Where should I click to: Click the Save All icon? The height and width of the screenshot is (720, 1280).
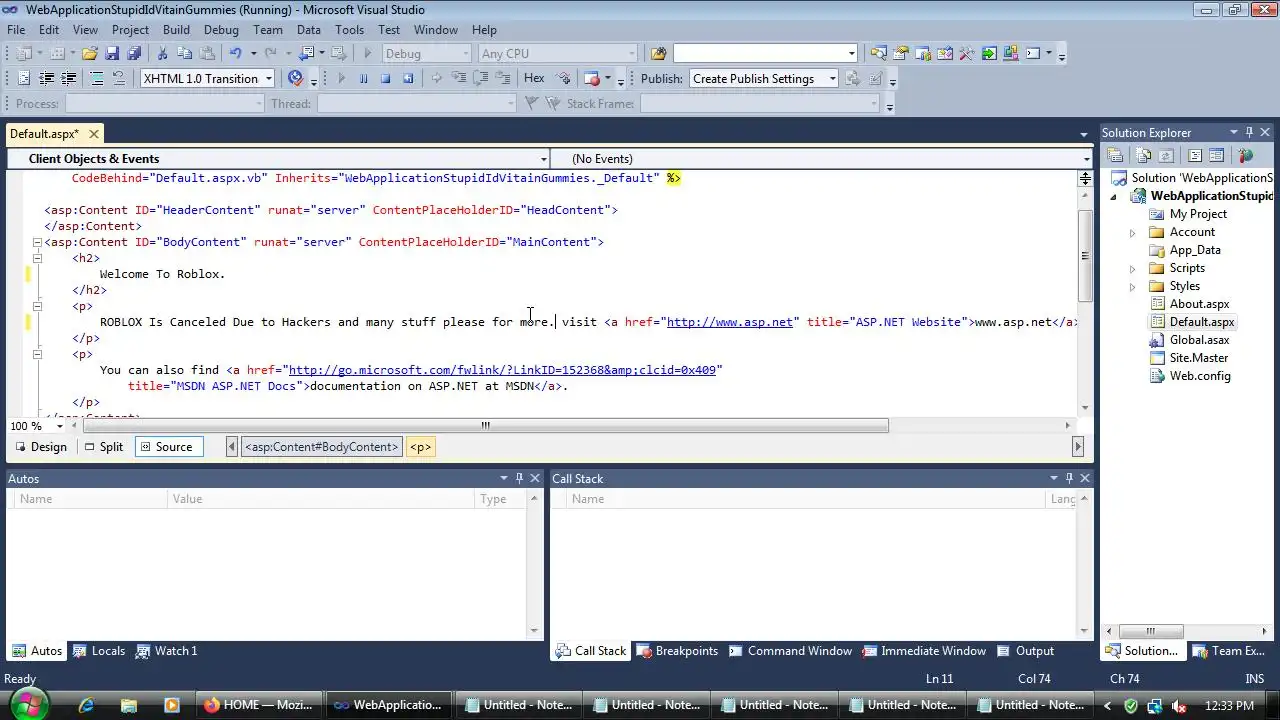[x=134, y=53]
